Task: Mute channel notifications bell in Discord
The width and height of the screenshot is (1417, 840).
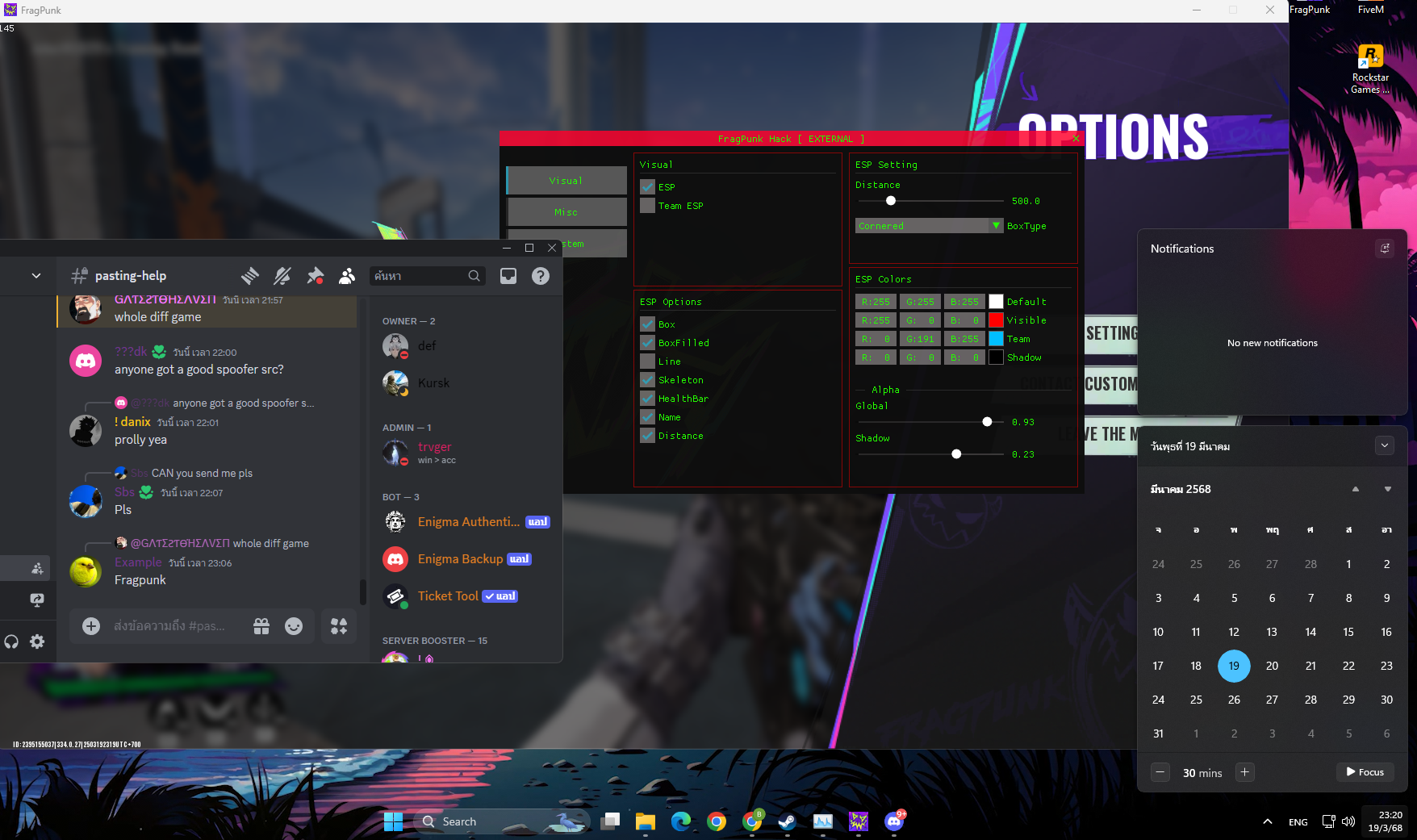Action: click(282, 276)
